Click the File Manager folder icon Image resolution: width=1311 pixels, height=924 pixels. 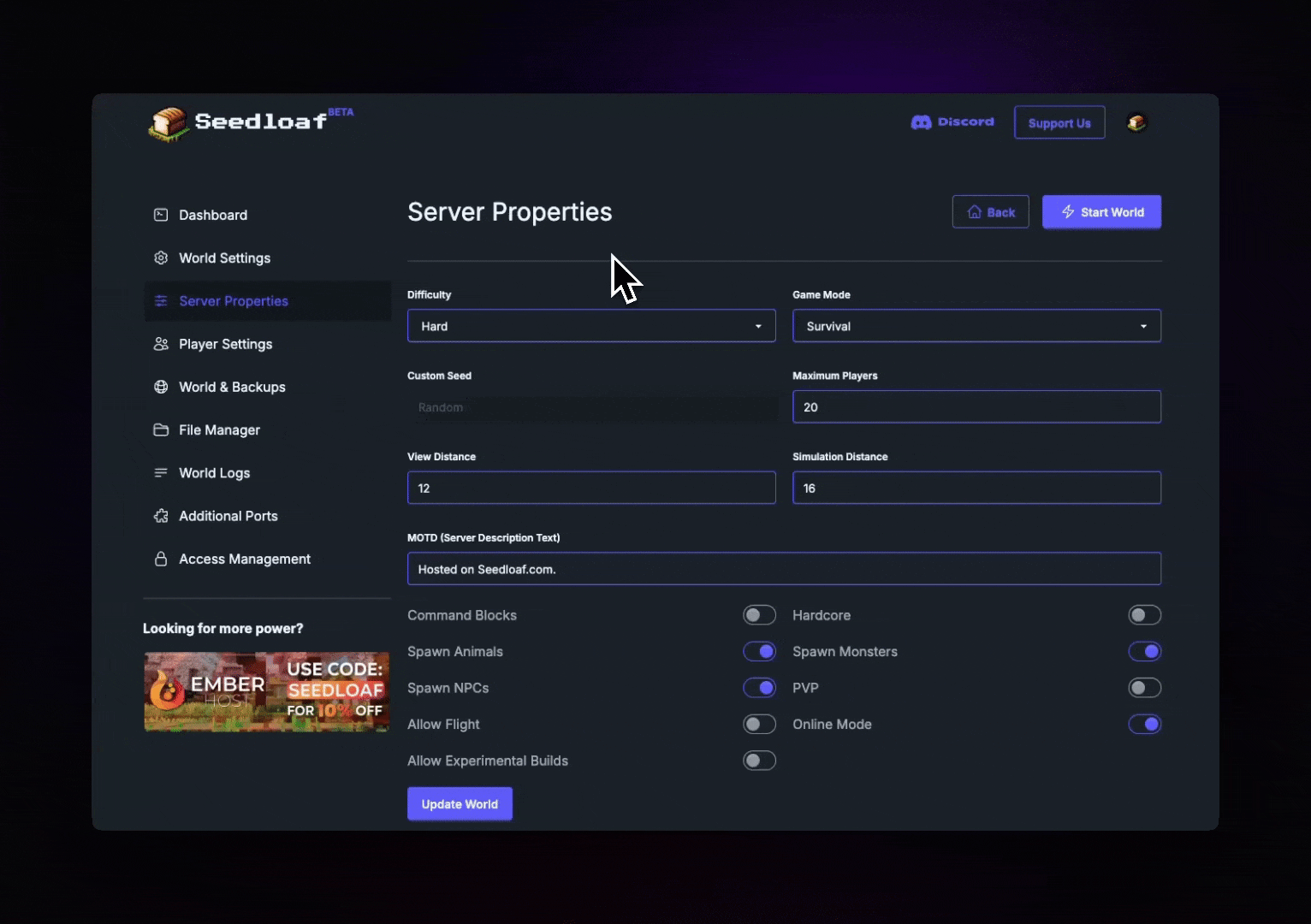161,429
